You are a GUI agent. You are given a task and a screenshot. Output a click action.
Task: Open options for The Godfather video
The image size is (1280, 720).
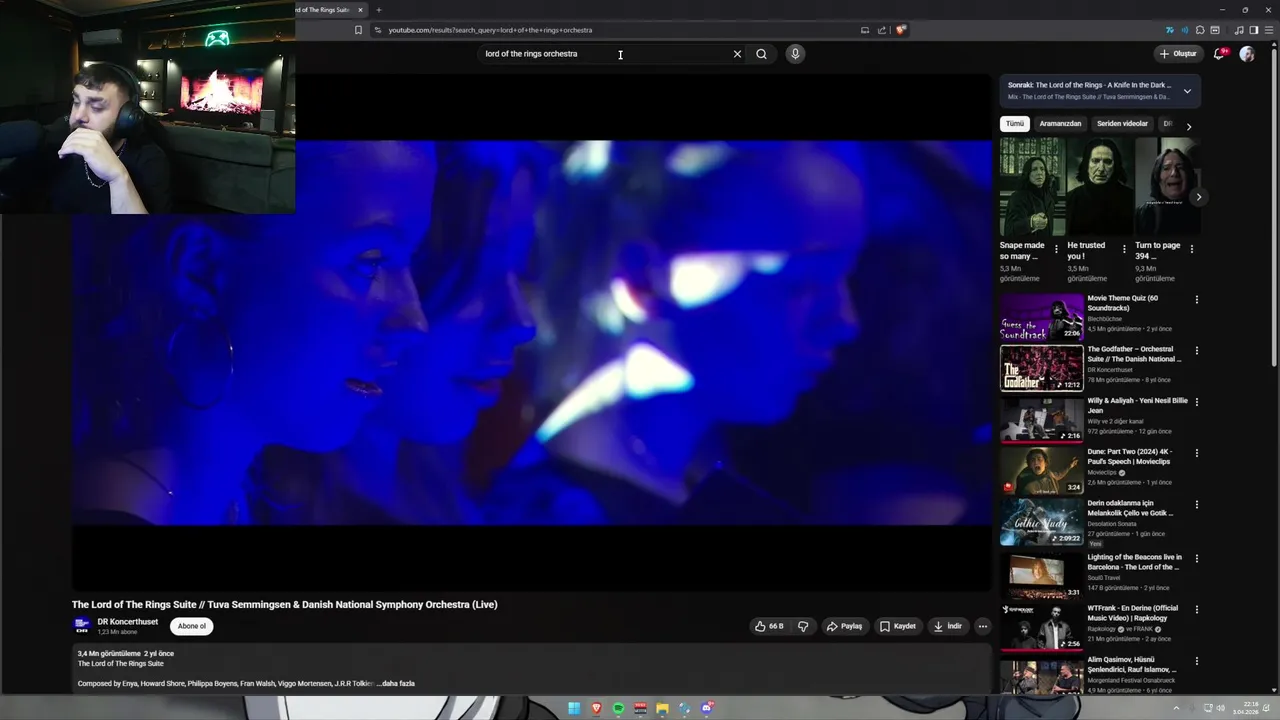[x=1196, y=351]
